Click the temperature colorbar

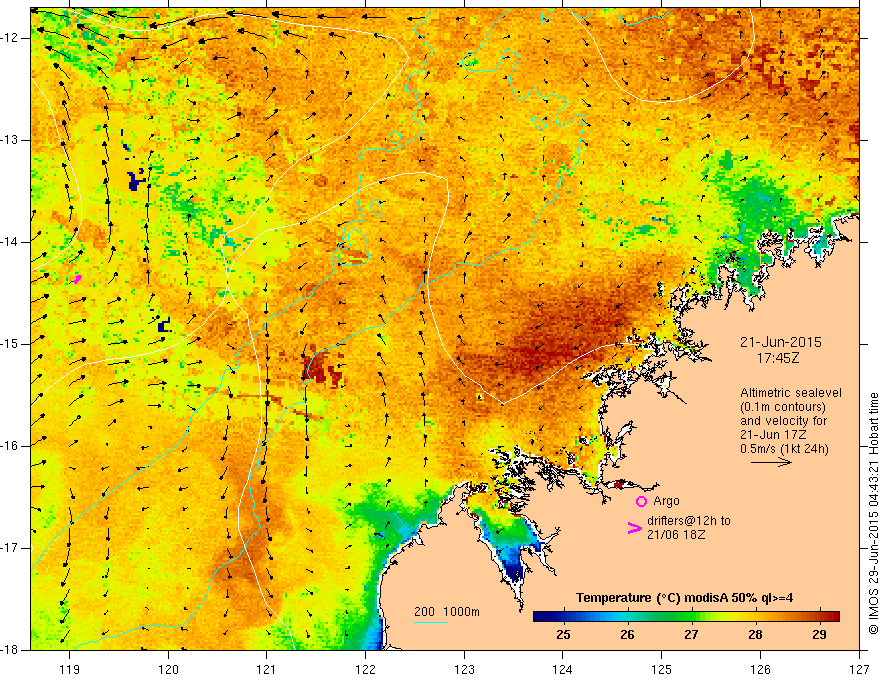pos(686,617)
